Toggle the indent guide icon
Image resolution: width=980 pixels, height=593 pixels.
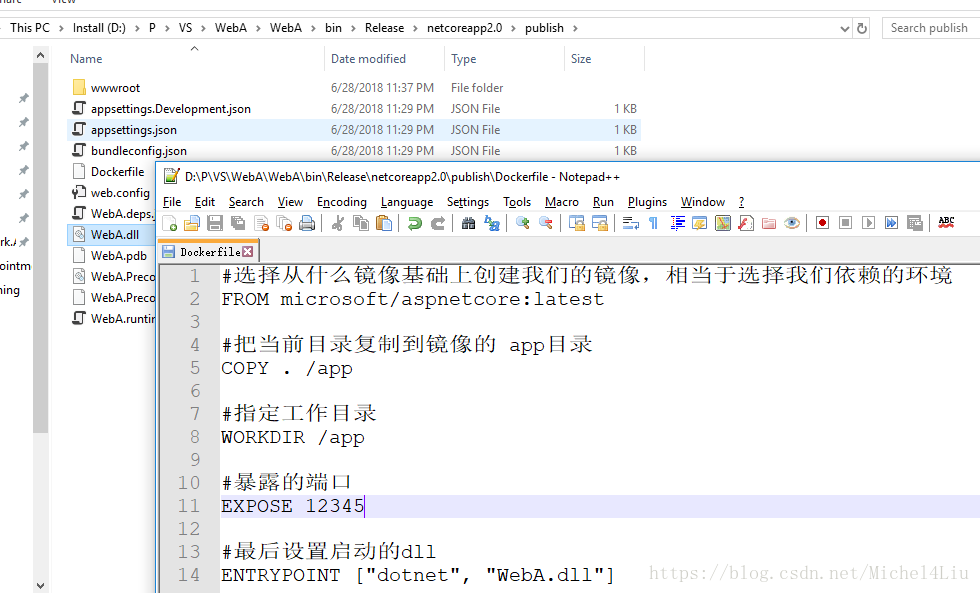[678, 223]
